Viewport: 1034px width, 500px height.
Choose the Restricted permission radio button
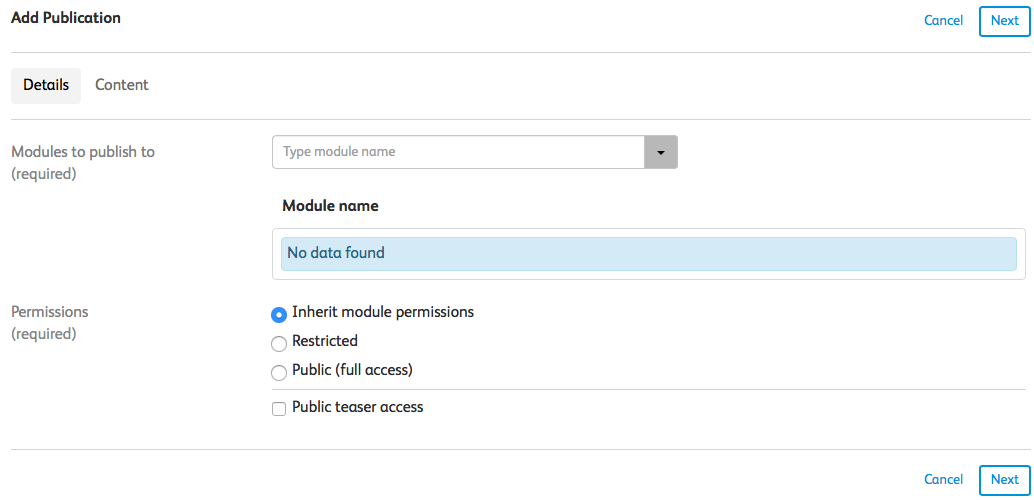pyautogui.click(x=279, y=343)
